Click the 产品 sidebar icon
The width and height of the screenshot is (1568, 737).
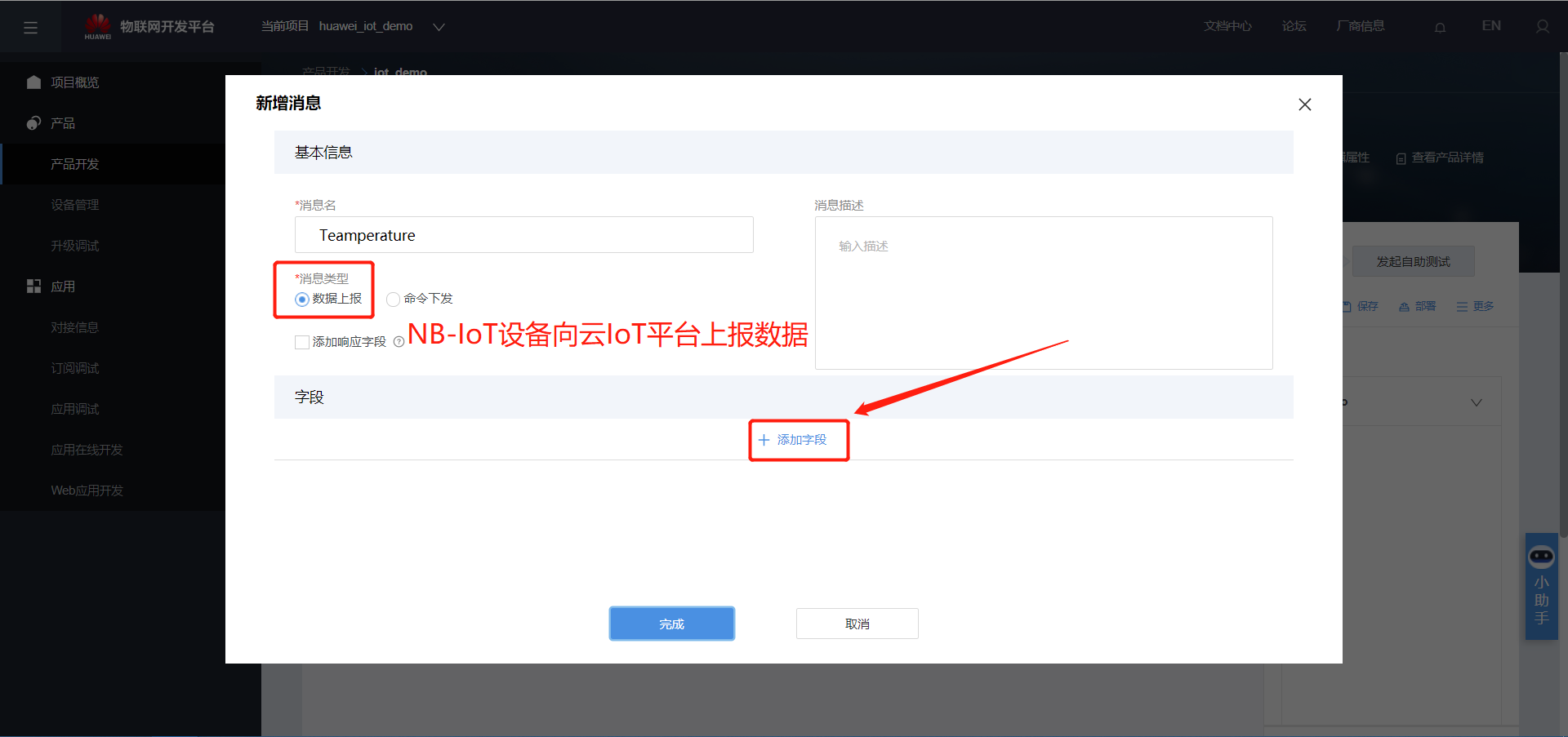[x=33, y=123]
